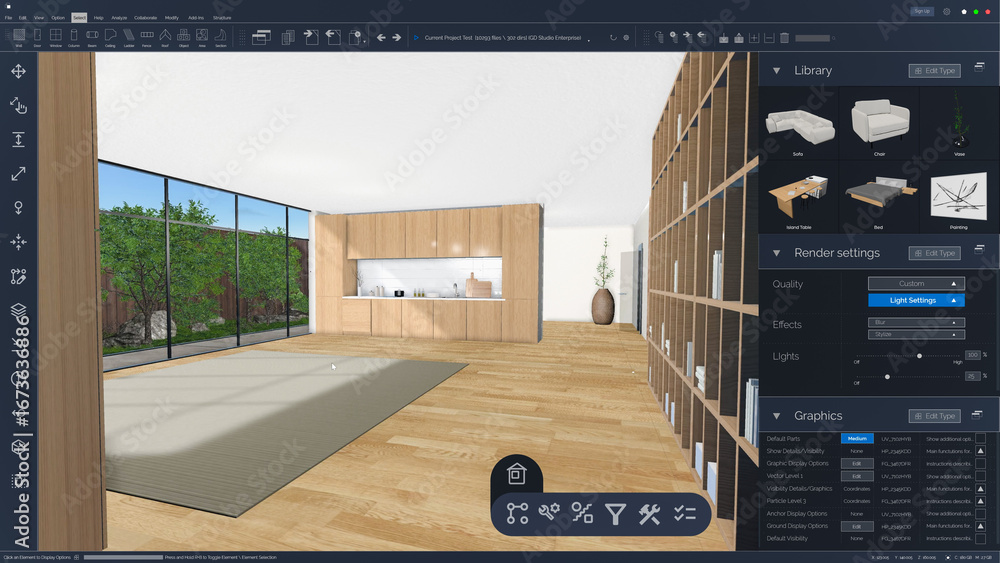Click Edit Type in Graphics panel
Viewport: 1000px width, 563px height.
934,416
